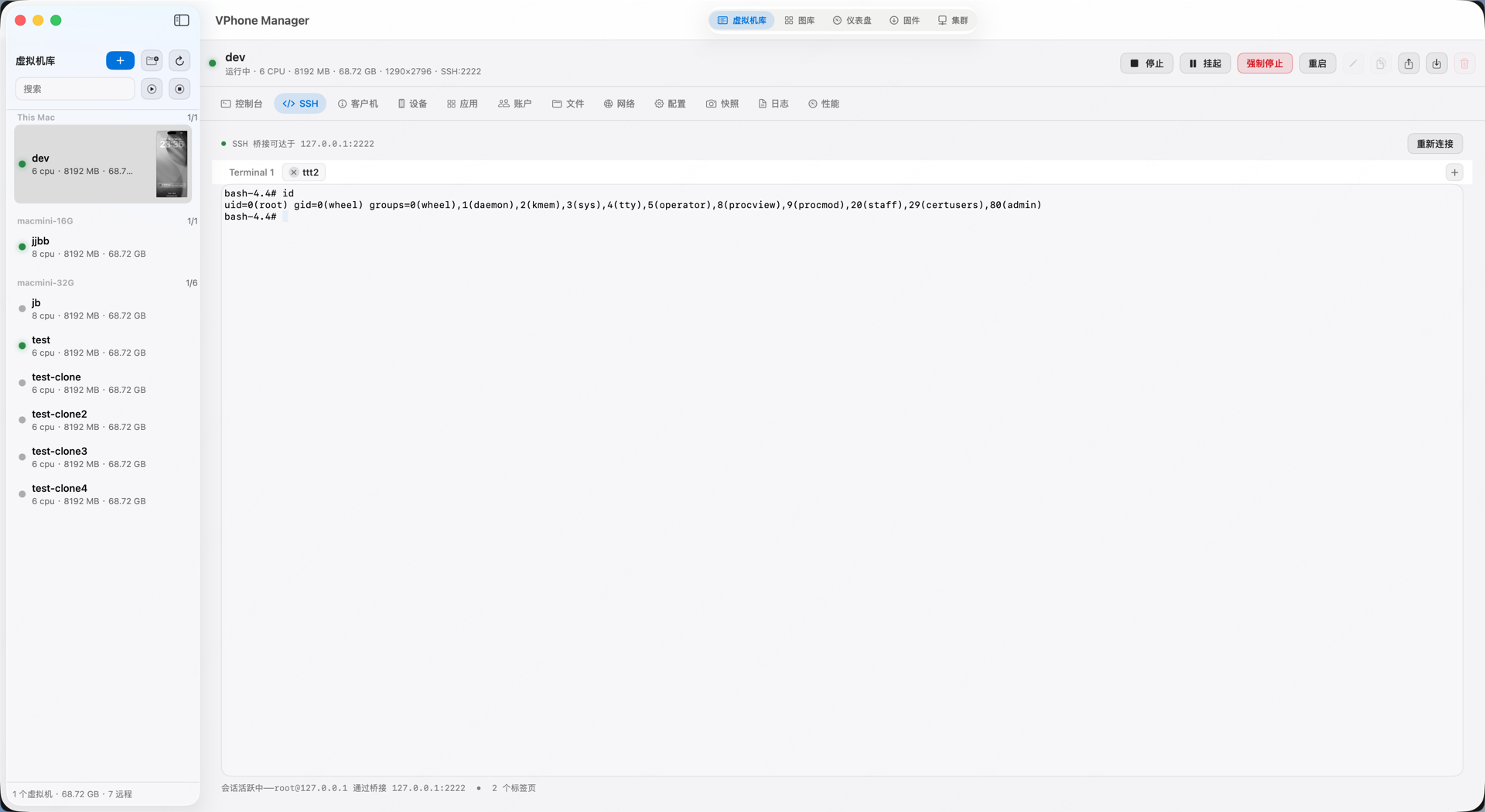Stop all VMs with the stop circle icon
This screenshot has width=1485, height=812.
click(x=179, y=89)
